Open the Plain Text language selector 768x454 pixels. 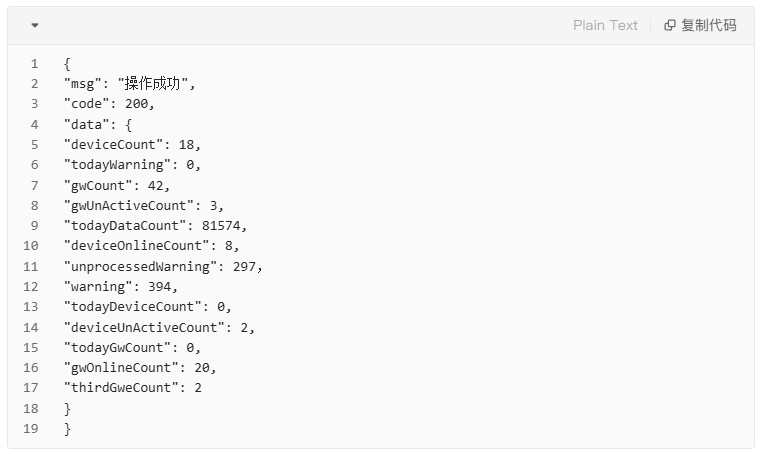605,25
